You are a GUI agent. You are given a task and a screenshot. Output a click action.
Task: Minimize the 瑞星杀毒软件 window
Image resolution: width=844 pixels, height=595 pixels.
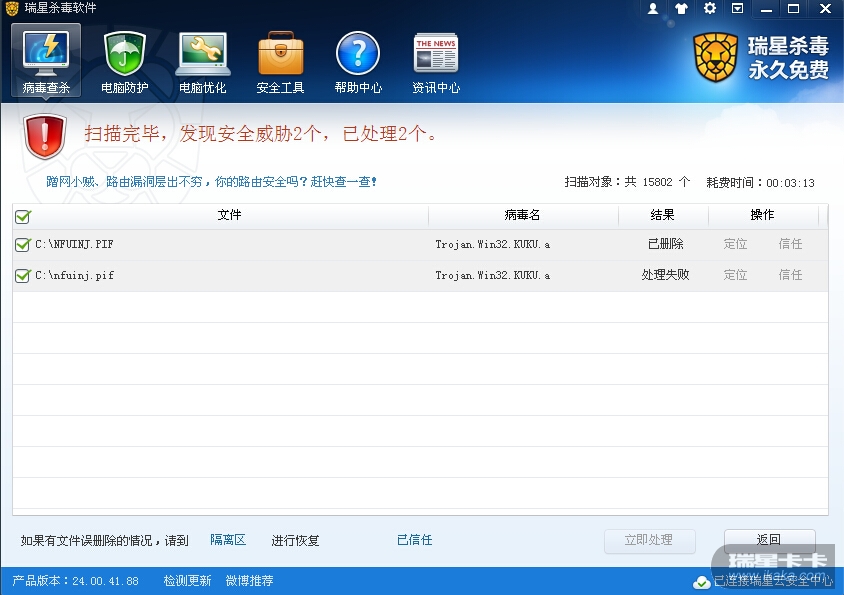point(766,9)
